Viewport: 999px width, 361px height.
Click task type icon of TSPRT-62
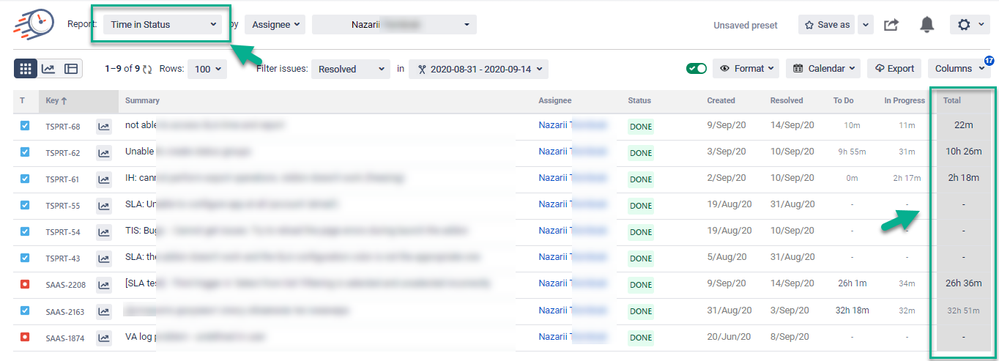click(x=25, y=152)
